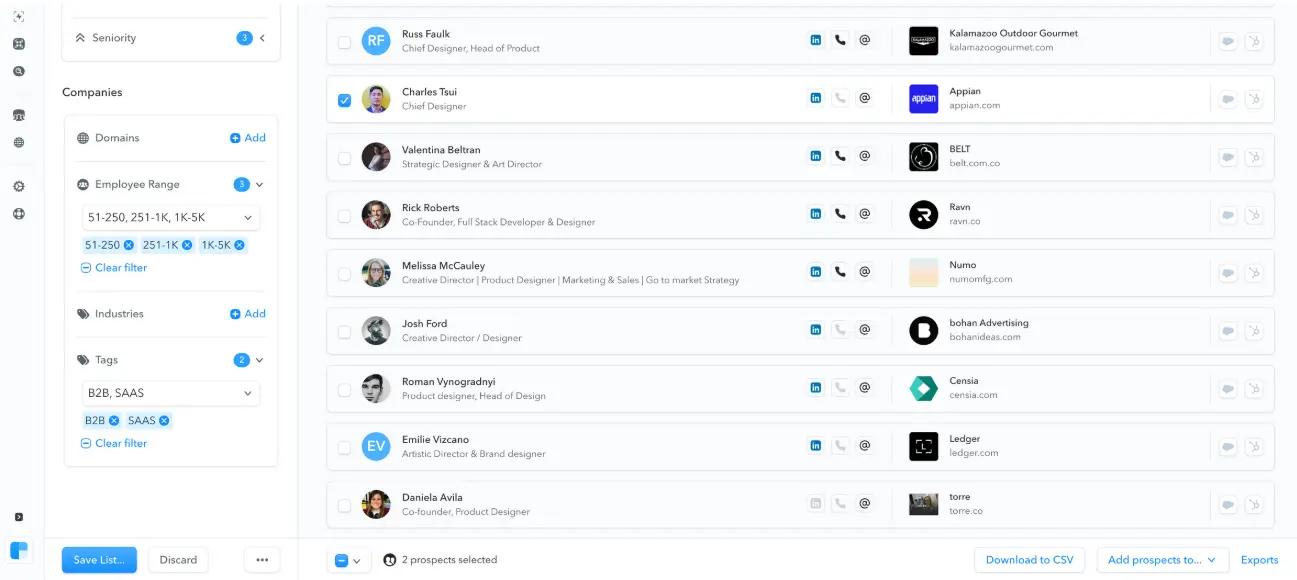Screen dimensions: 1297x580
Task: Click the Salesforce cloud icon for Melissa McCauley
Action: pyautogui.click(x=1227, y=273)
